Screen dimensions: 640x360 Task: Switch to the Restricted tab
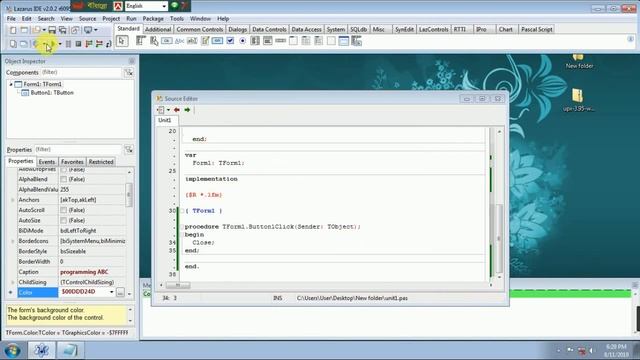pos(101,162)
